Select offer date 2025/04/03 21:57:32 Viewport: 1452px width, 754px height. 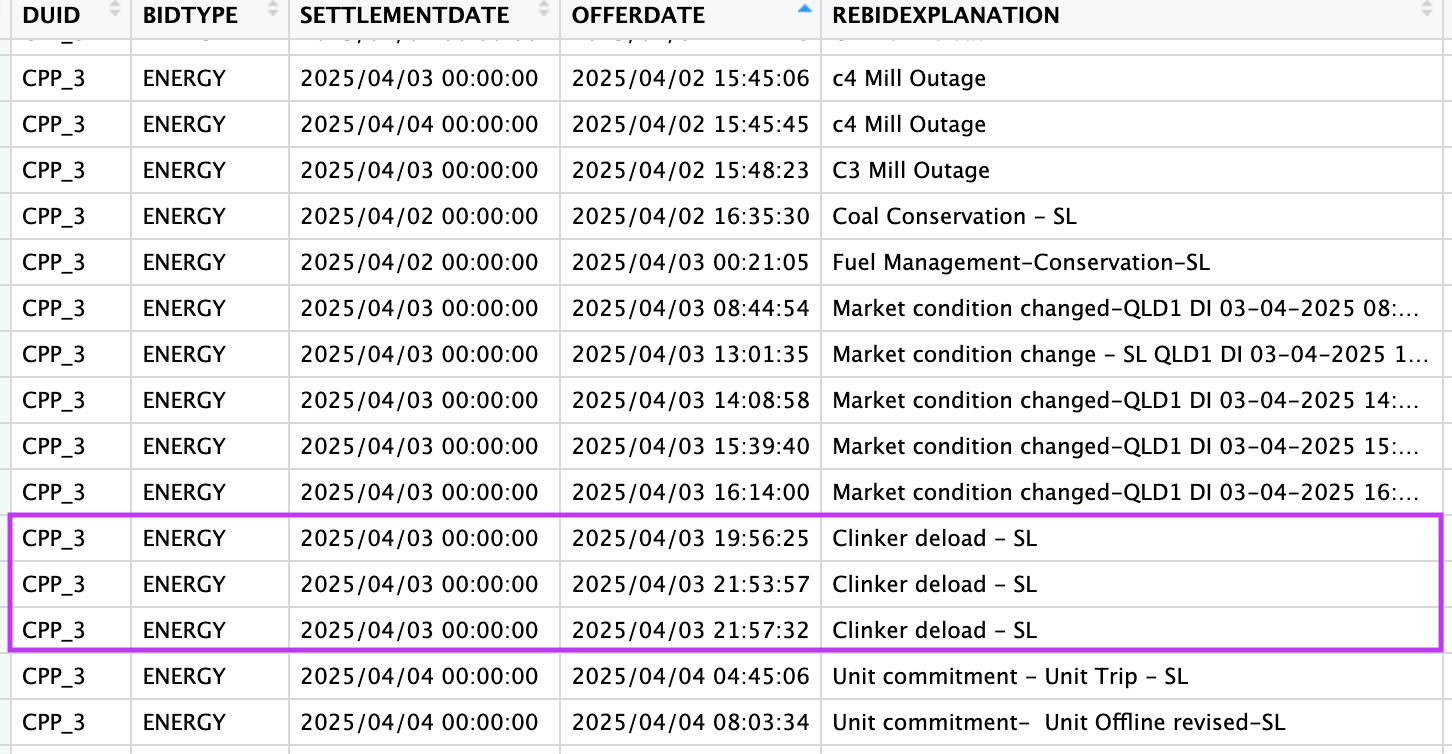point(690,630)
